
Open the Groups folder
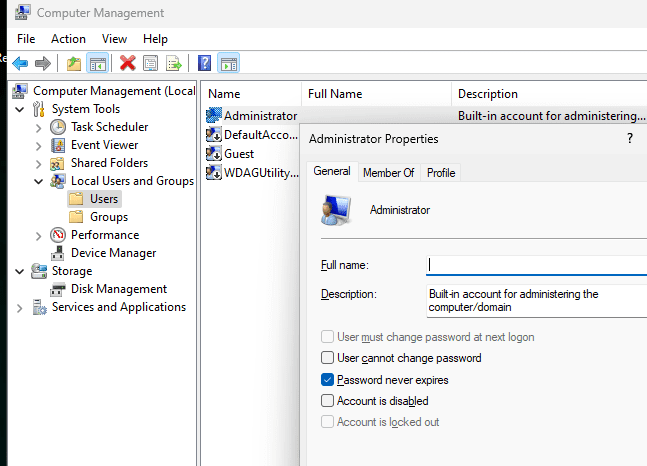108,217
